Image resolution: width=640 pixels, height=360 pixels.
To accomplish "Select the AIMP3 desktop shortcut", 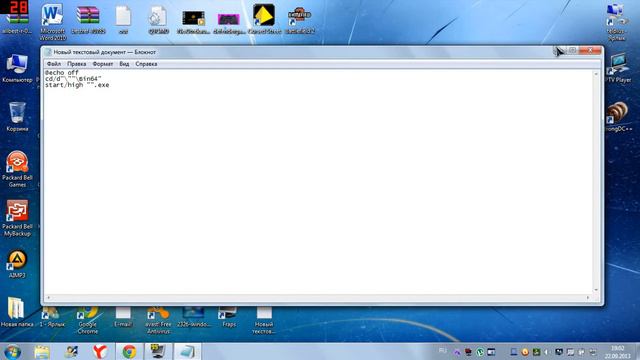I will (x=17, y=264).
